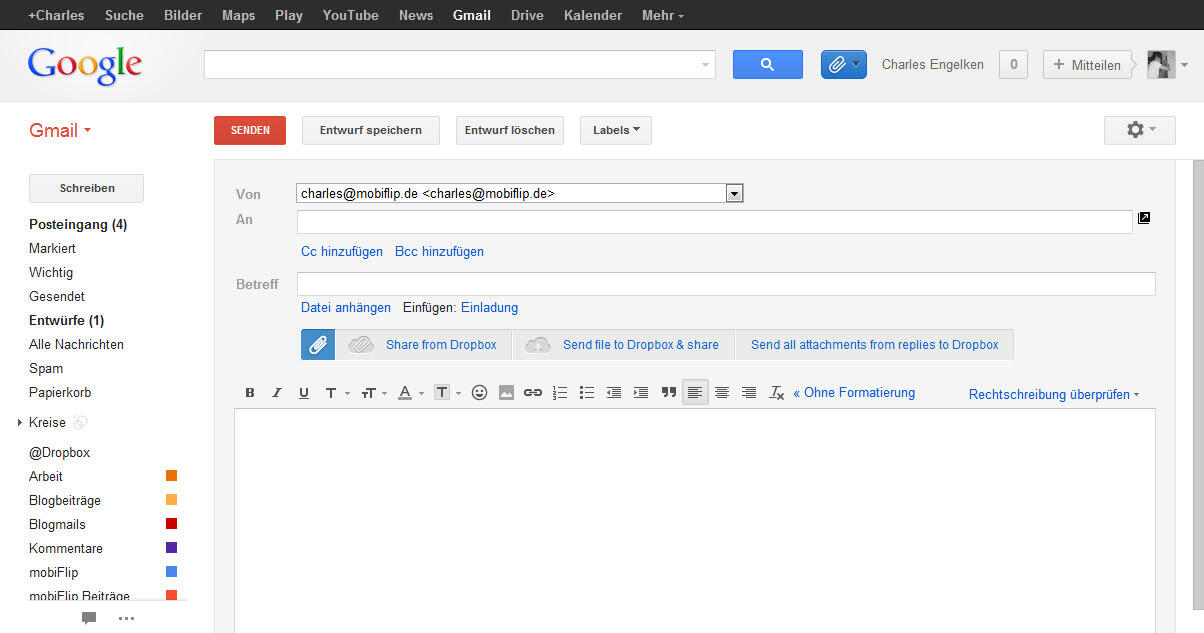The width and height of the screenshot is (1204, 633).
Task: Apply underline formatting
Action: pos(304,393)
